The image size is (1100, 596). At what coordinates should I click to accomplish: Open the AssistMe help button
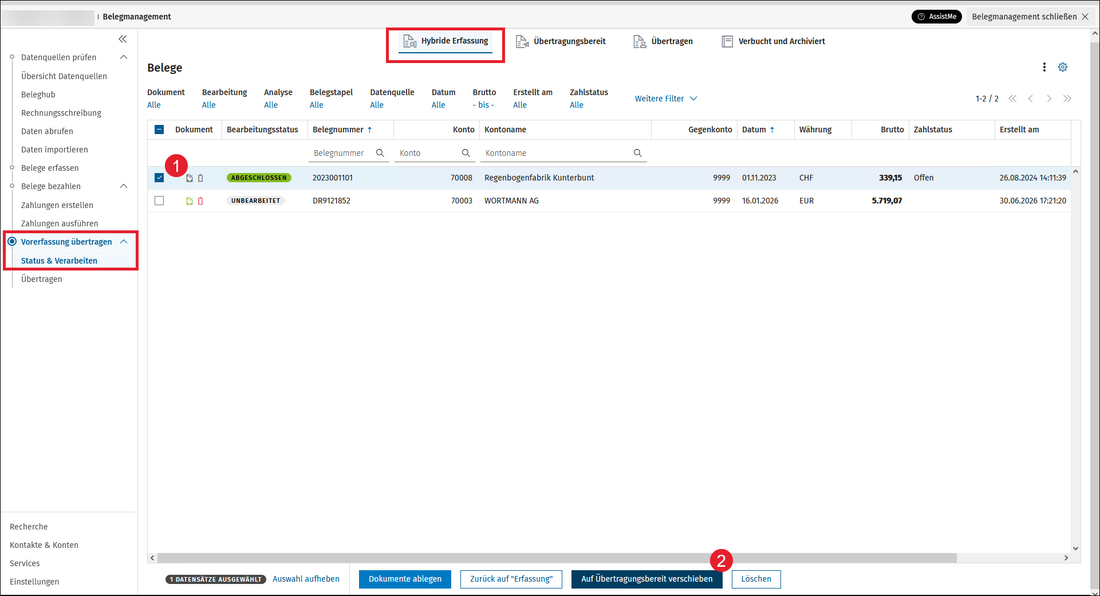tap(937, 17)
